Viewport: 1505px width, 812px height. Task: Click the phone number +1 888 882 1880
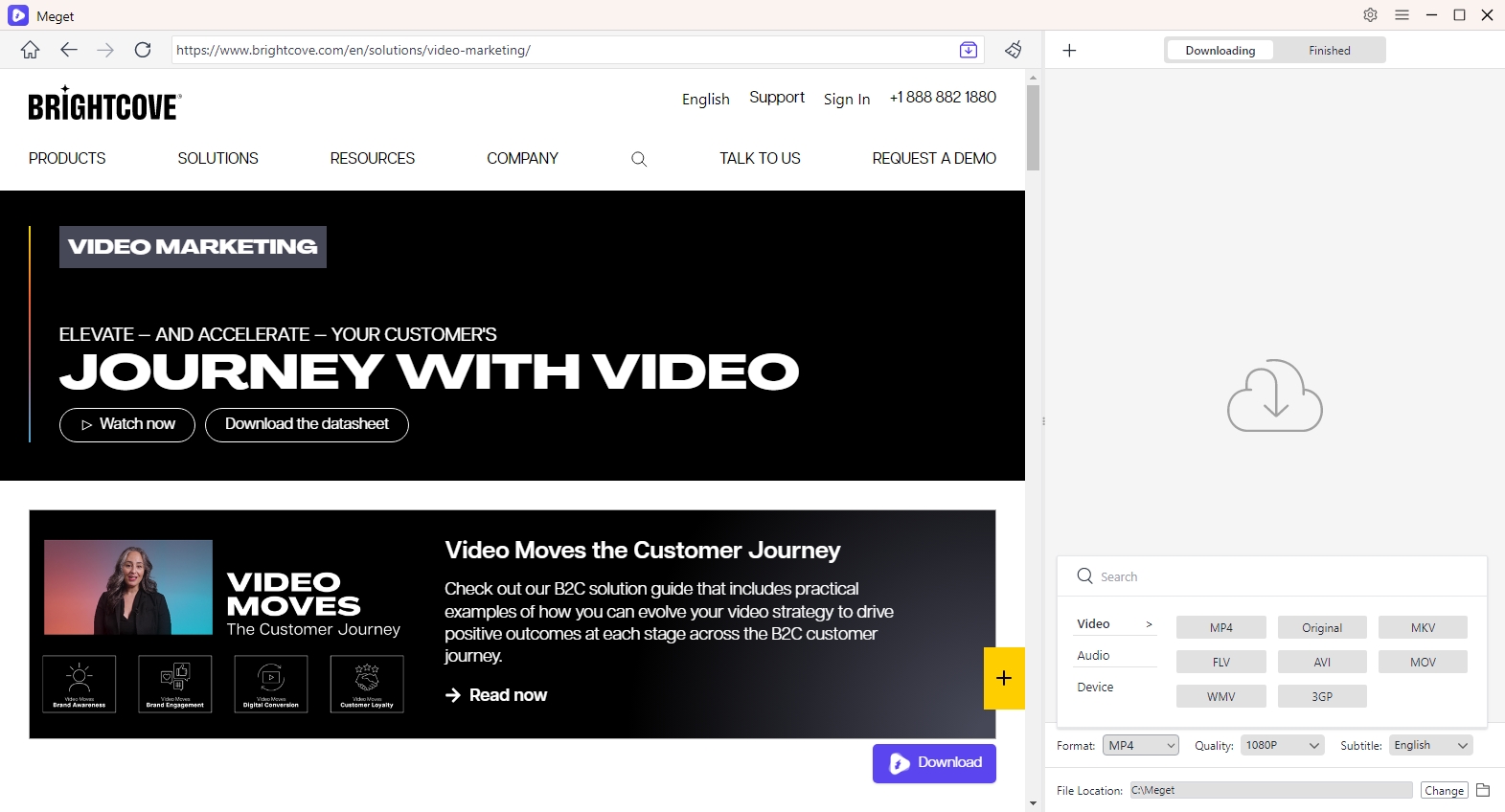click(943, 98)
